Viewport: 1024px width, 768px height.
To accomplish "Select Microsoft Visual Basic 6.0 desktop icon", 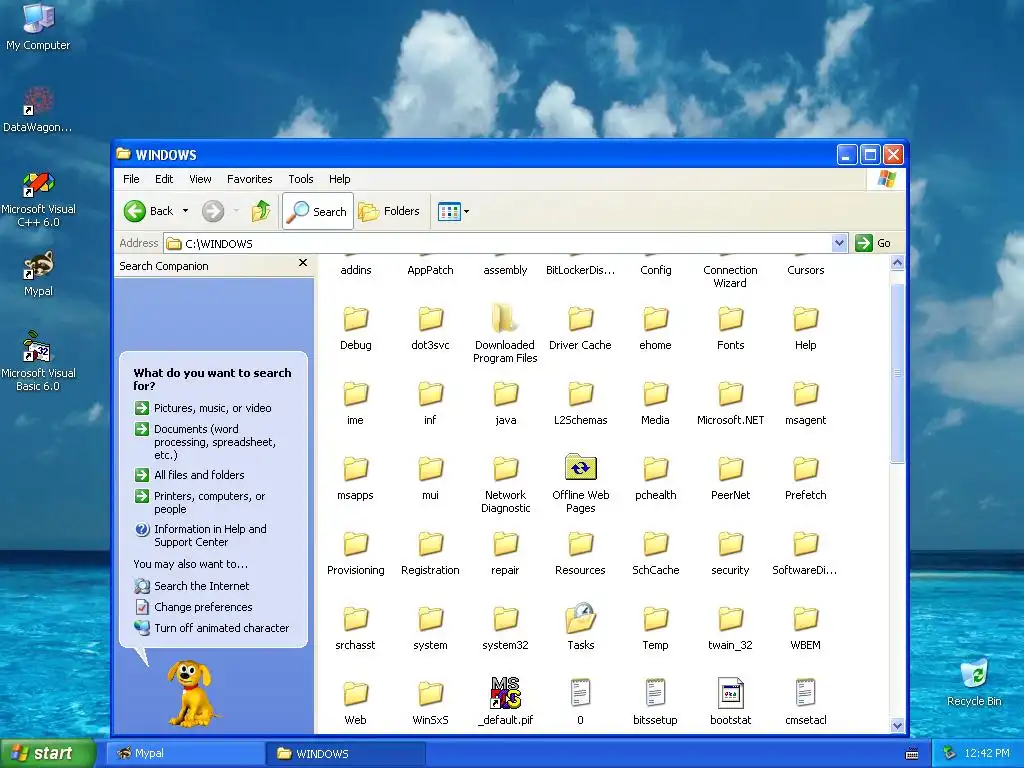I will click(38, 361).
